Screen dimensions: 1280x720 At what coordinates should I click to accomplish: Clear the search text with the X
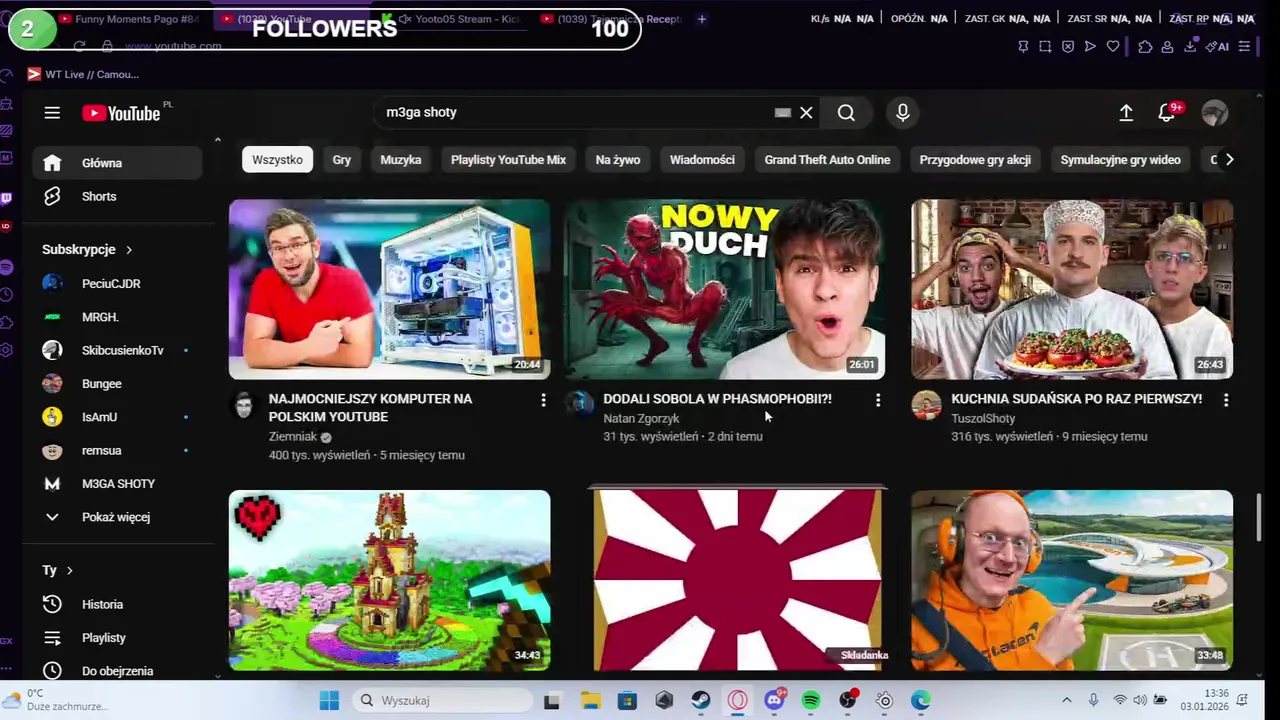[806, 113]
